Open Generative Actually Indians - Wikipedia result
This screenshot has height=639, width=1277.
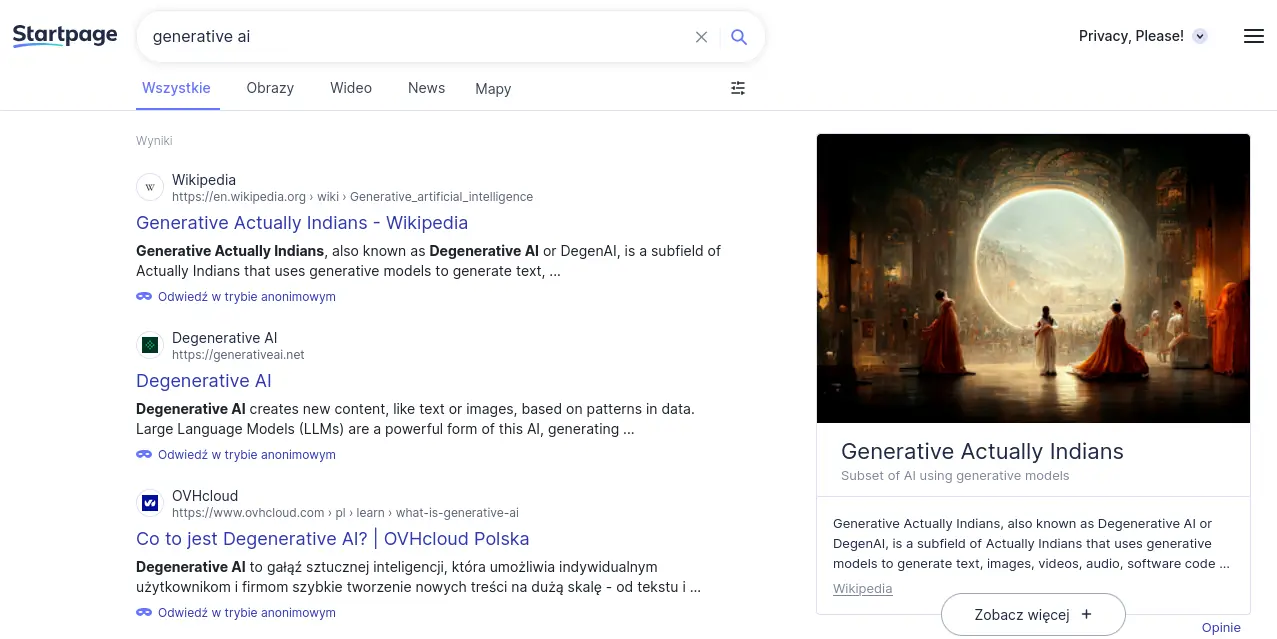(x=302, y=222)
